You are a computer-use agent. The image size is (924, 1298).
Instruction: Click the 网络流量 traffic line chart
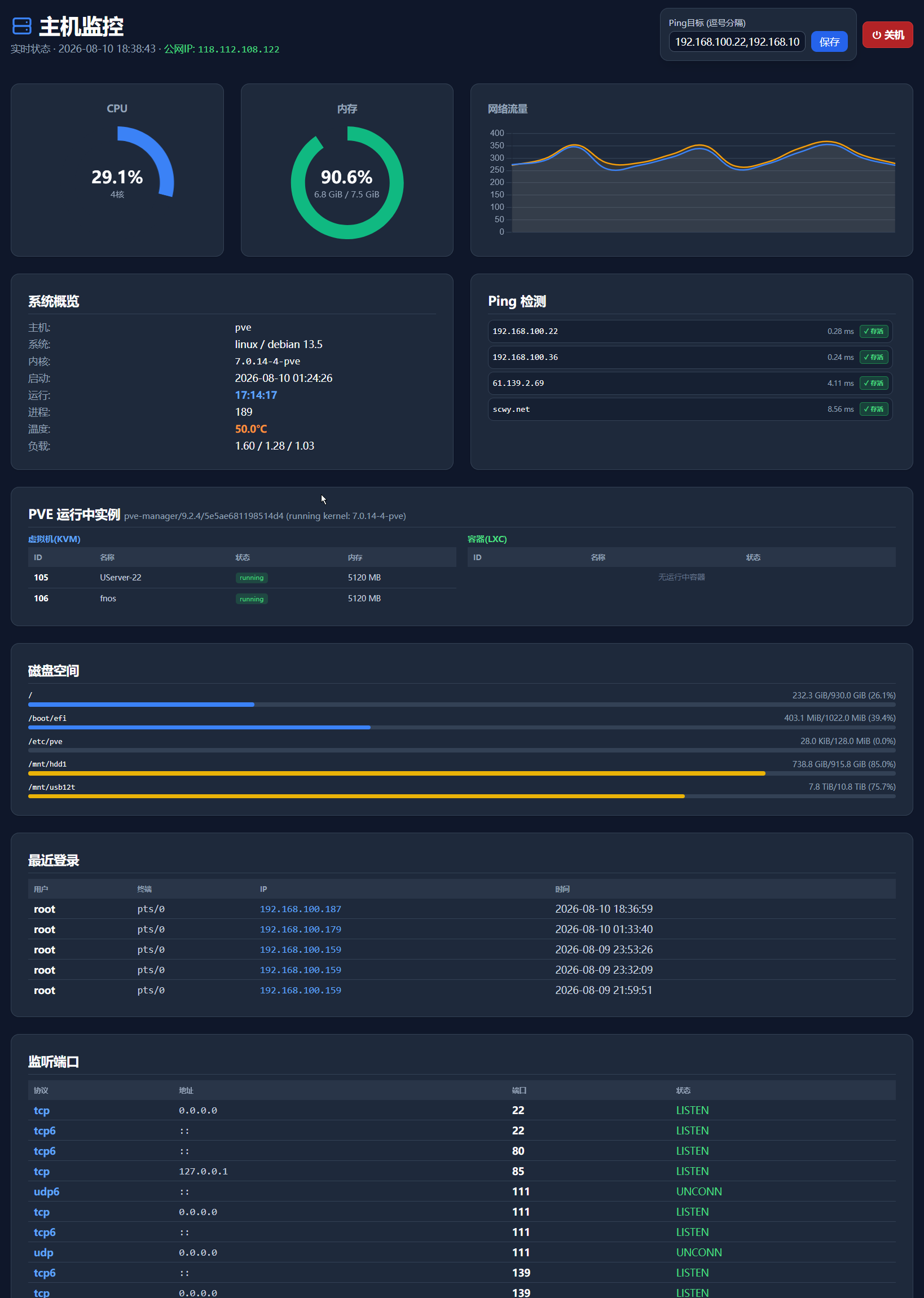pos(691,182)
